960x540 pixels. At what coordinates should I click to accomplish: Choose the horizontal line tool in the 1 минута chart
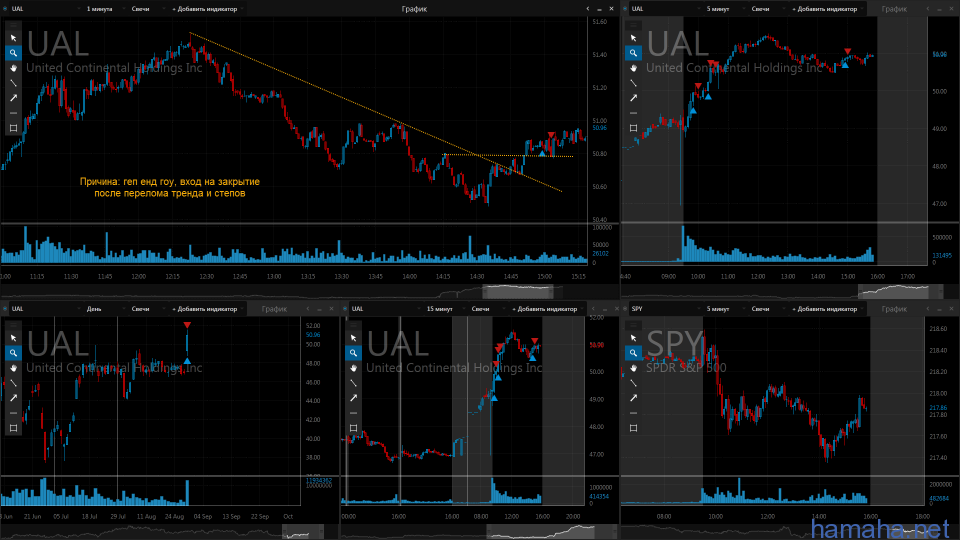coord(13,113)
